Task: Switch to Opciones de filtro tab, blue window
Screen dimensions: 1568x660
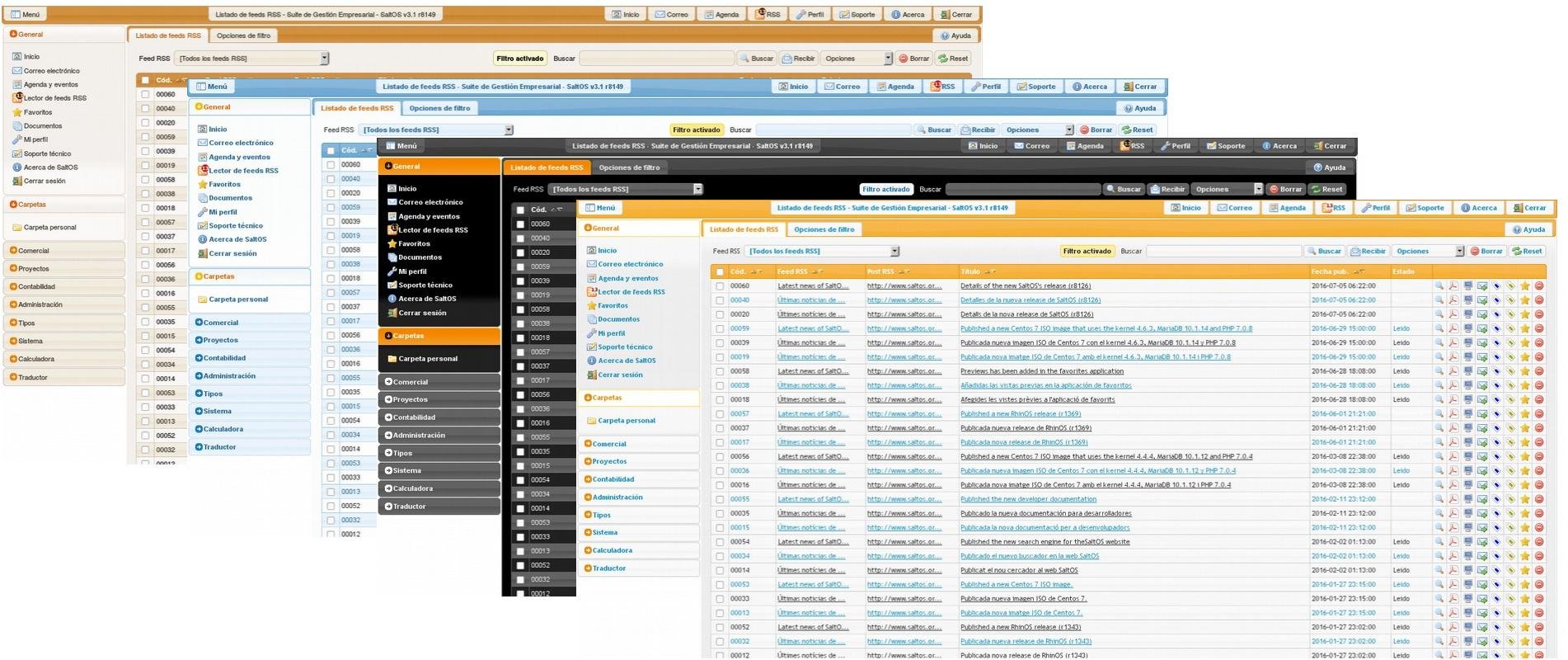Action: coord(439,108)
